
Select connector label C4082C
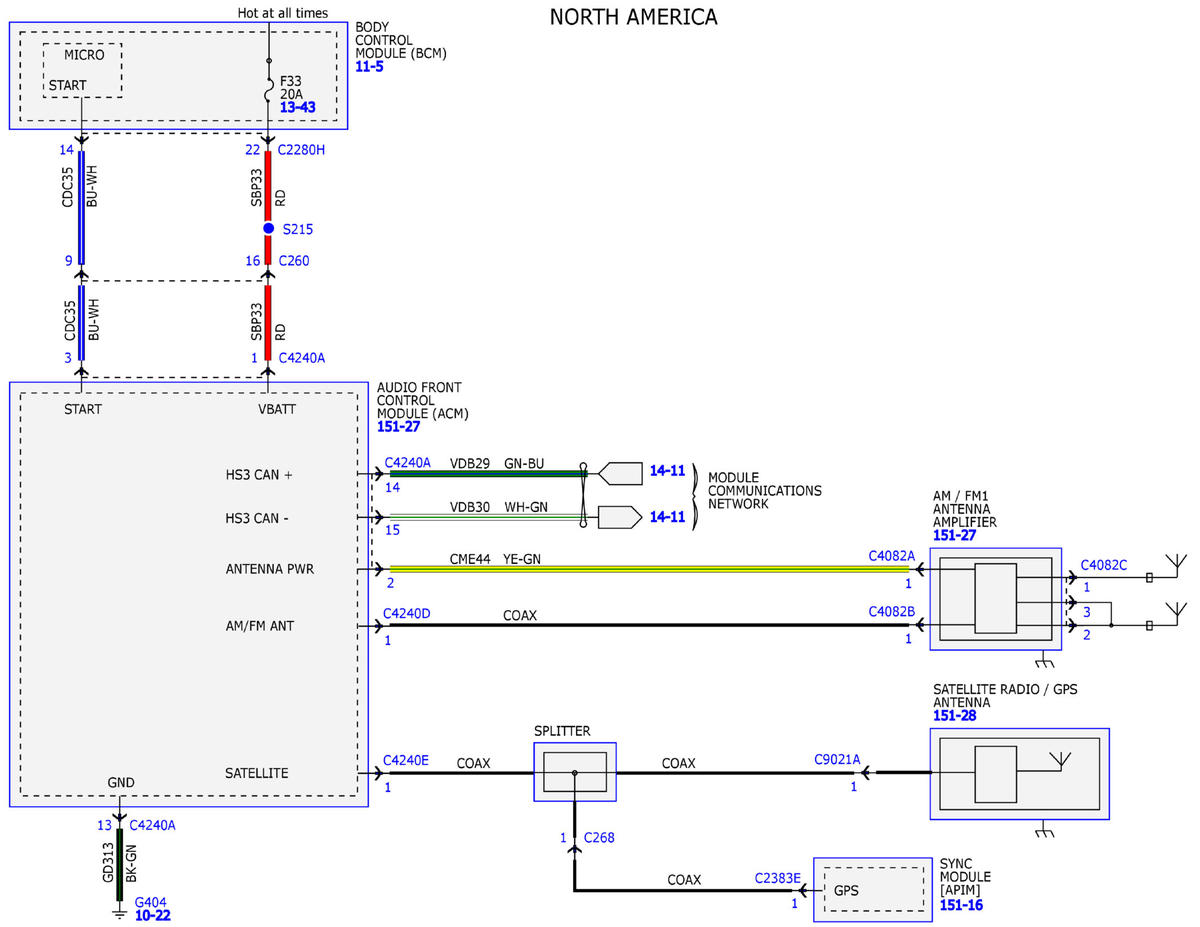click(x=1104, y=564)
